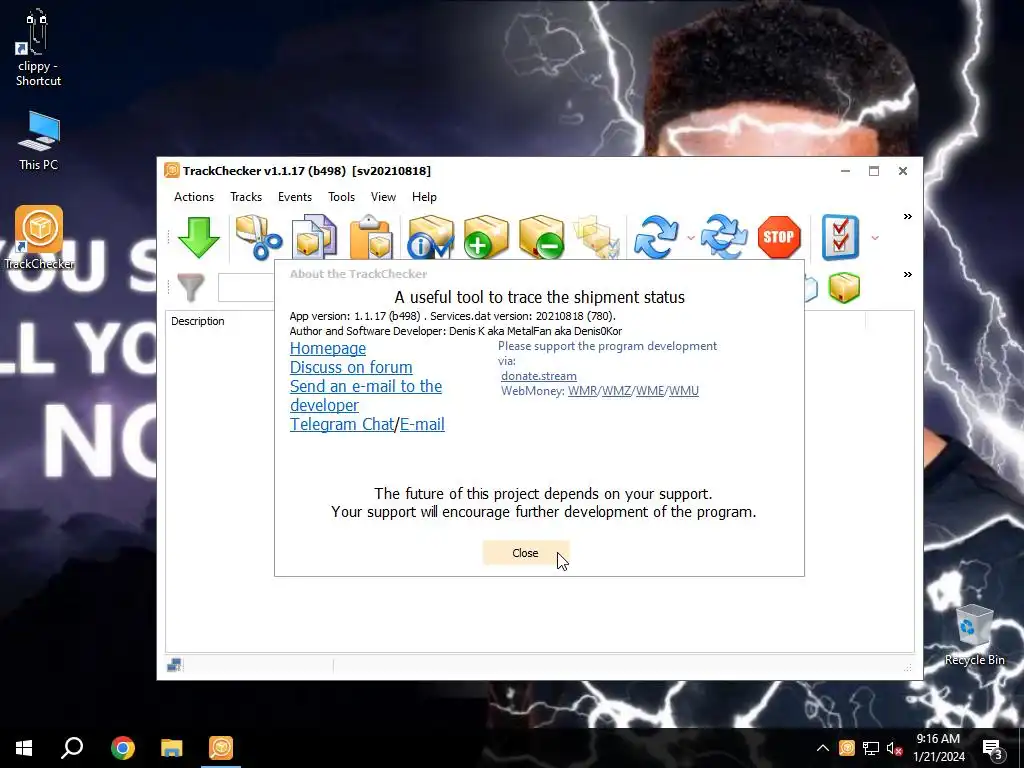Open the Events menu
This screenshot has height=768, width=1024.
pos(295,197)
